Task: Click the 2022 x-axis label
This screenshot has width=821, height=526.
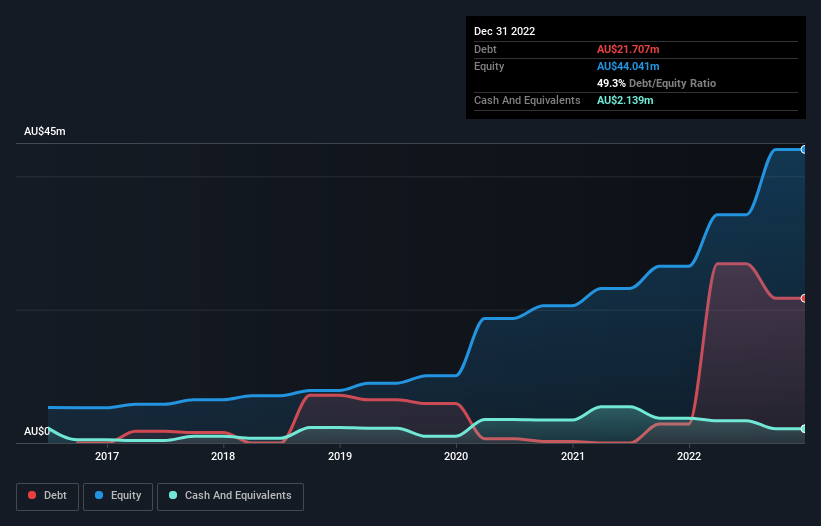Action: 689,456
